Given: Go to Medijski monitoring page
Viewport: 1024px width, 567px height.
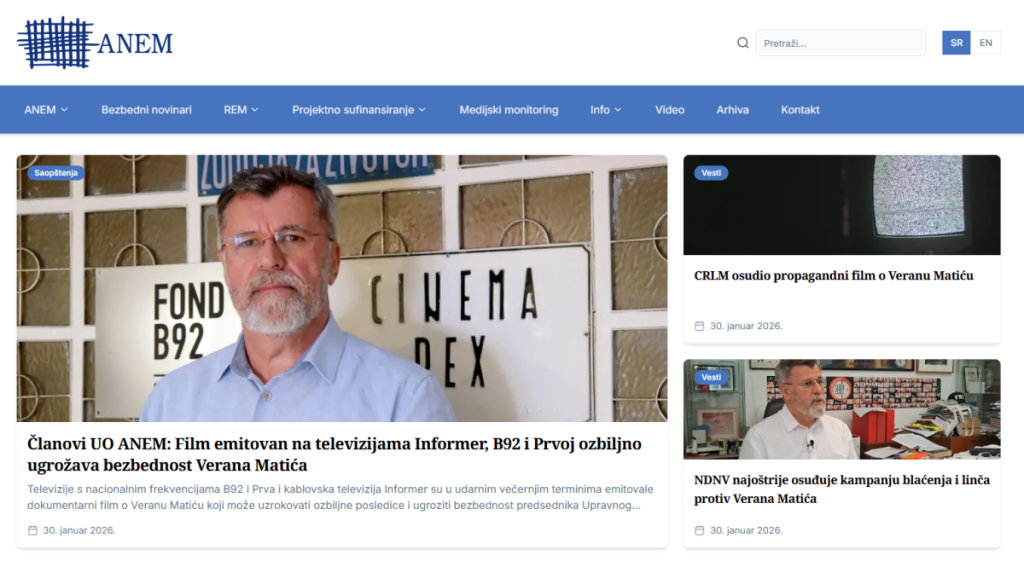Looking at the screenshot, I should tap(509, 110).
